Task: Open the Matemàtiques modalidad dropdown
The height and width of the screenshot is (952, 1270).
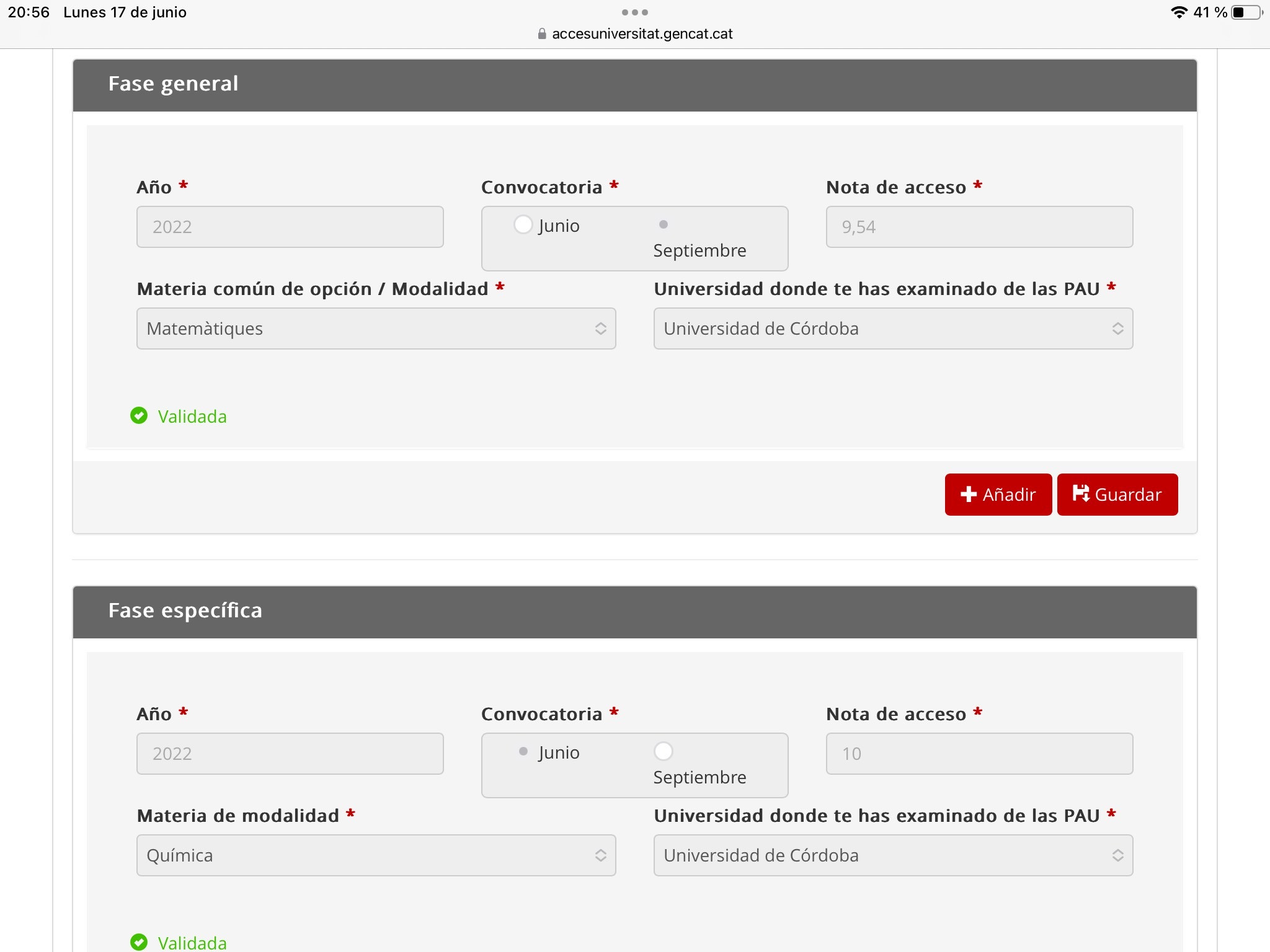Action: pos(376,328)
